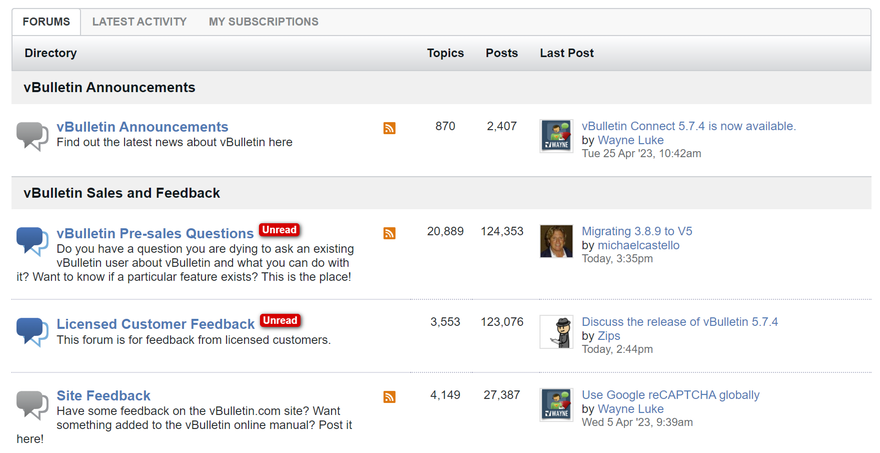Click the Unread badge on Licensed Customer Feedback

pyautogui.click(x=280, y=321)
